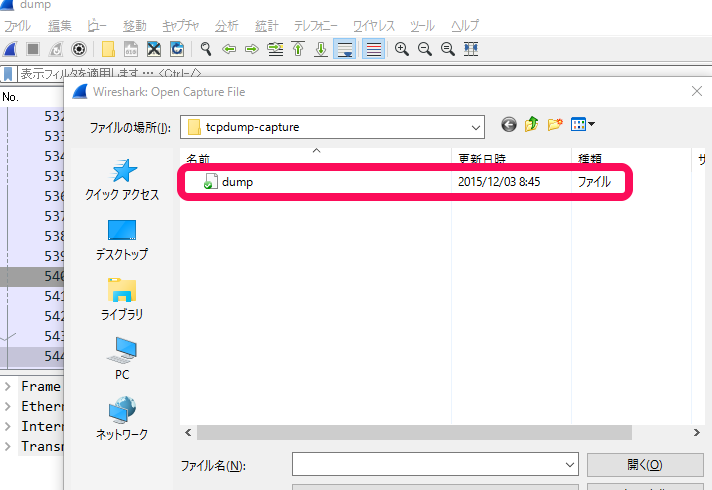Open the 統計 (Statistics) menu
Screen dimensions: 712x490
pos(267,25)
